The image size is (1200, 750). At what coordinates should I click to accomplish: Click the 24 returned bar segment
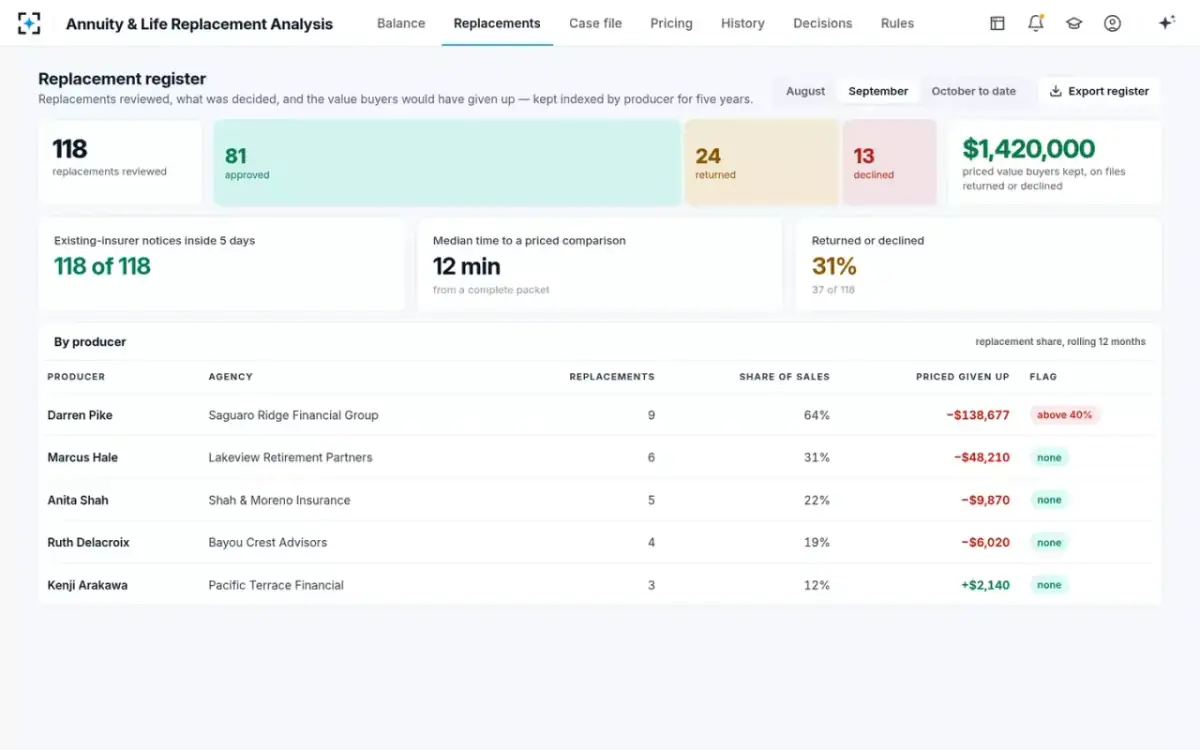[762, 163]
